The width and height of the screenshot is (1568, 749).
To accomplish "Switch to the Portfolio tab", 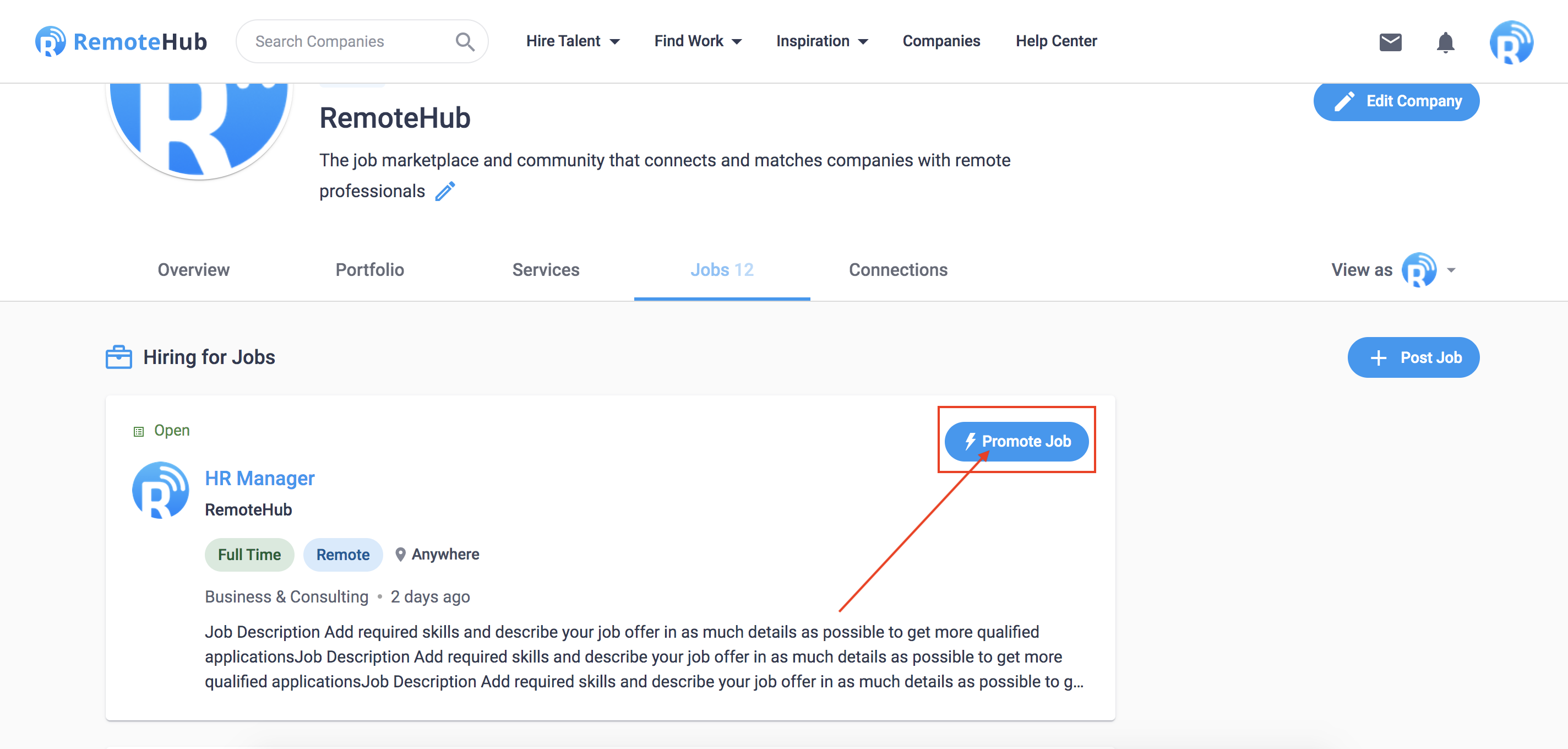I will [x=369, y=270].
